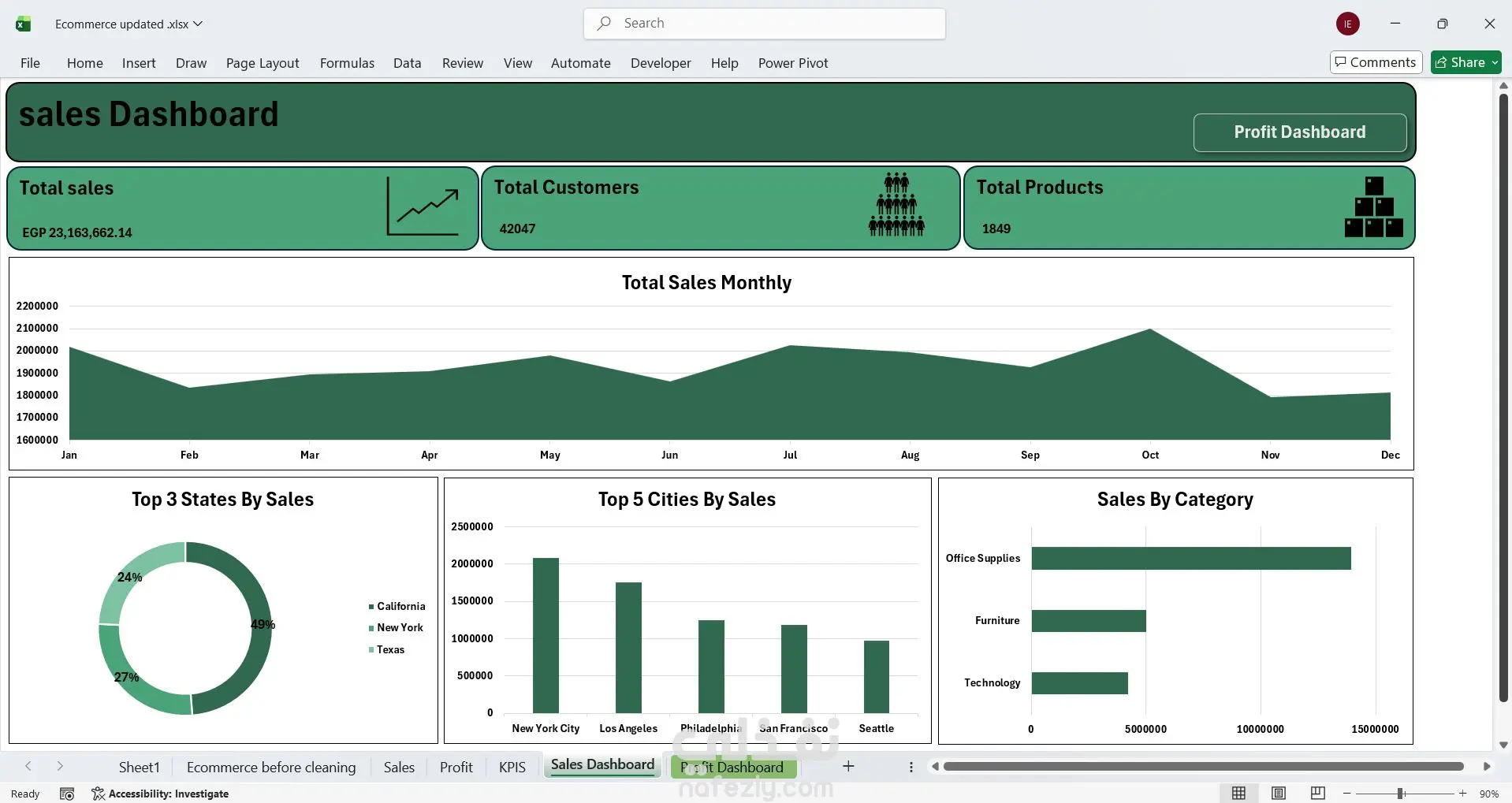Switch to the KPIS sheet tab
Image resolution: width=1512 pixels, height=803 pixels.
point(512,767)
